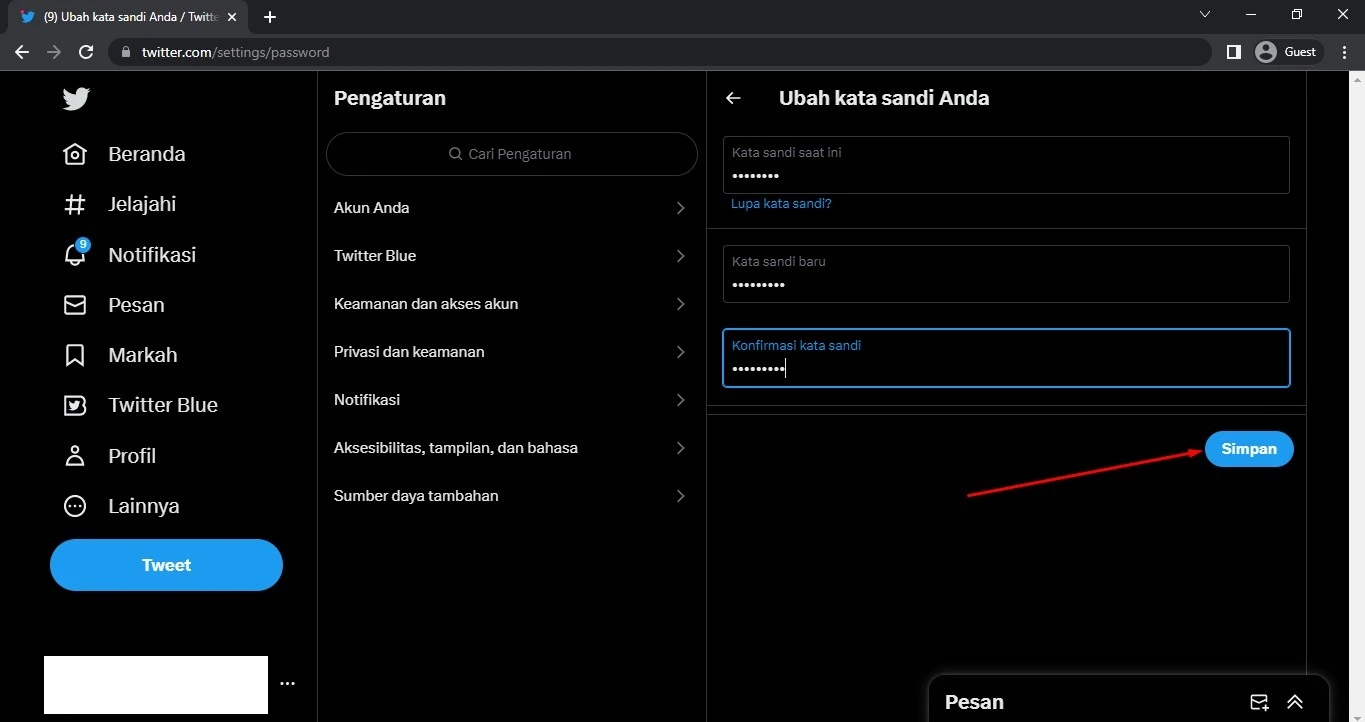Open Markah bookmark icon
This screenshot has width=1365, height=722.
coord(75,355)
